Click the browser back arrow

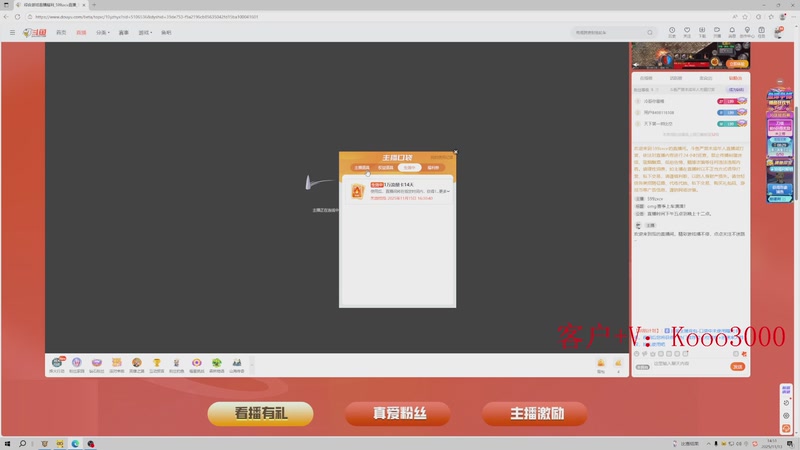pyautogui.click(x=6, y=17)
